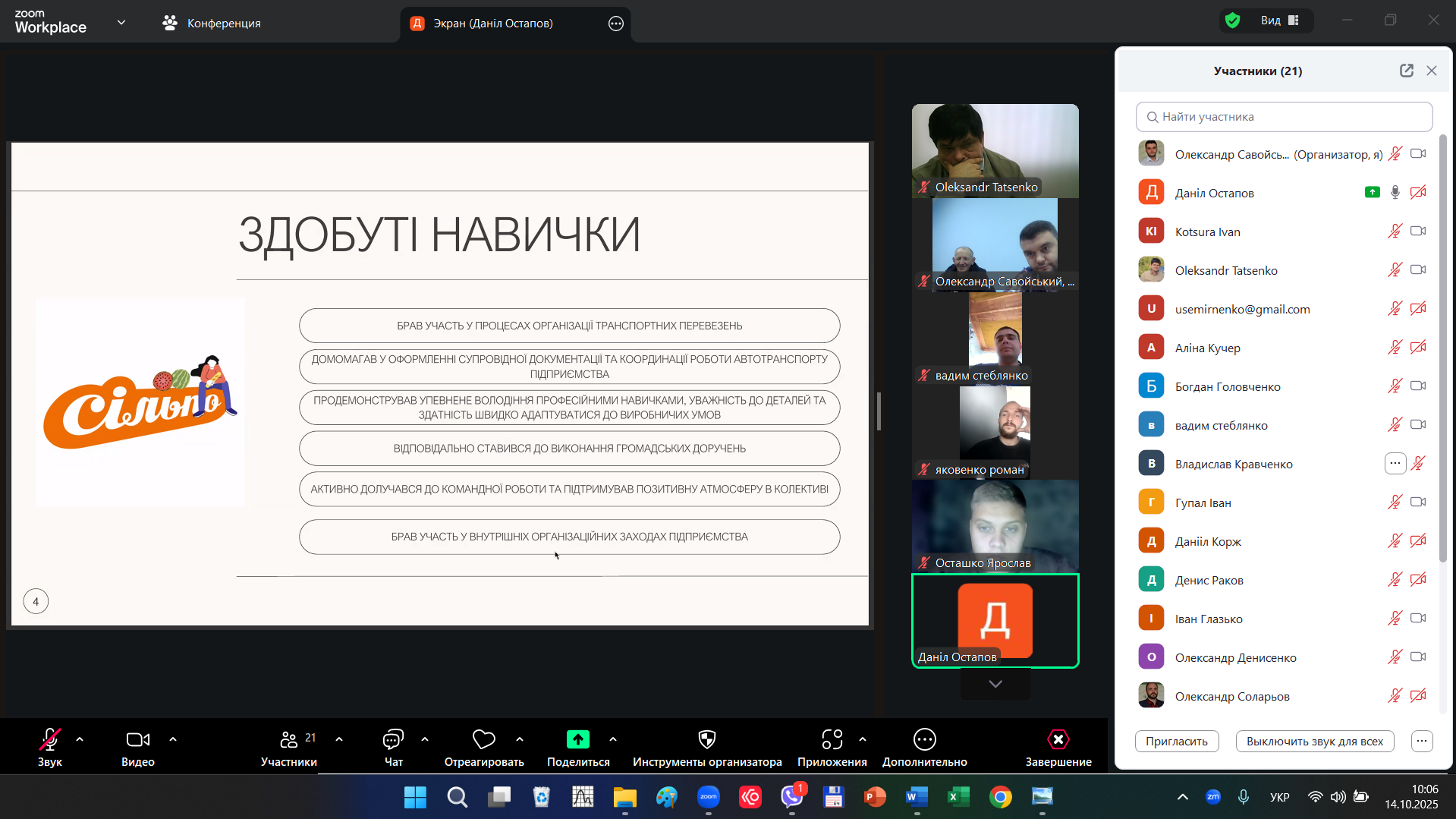
Task: Toggle Kotsura Ivan's muted microphone icon
Action: click(1395, 232)
